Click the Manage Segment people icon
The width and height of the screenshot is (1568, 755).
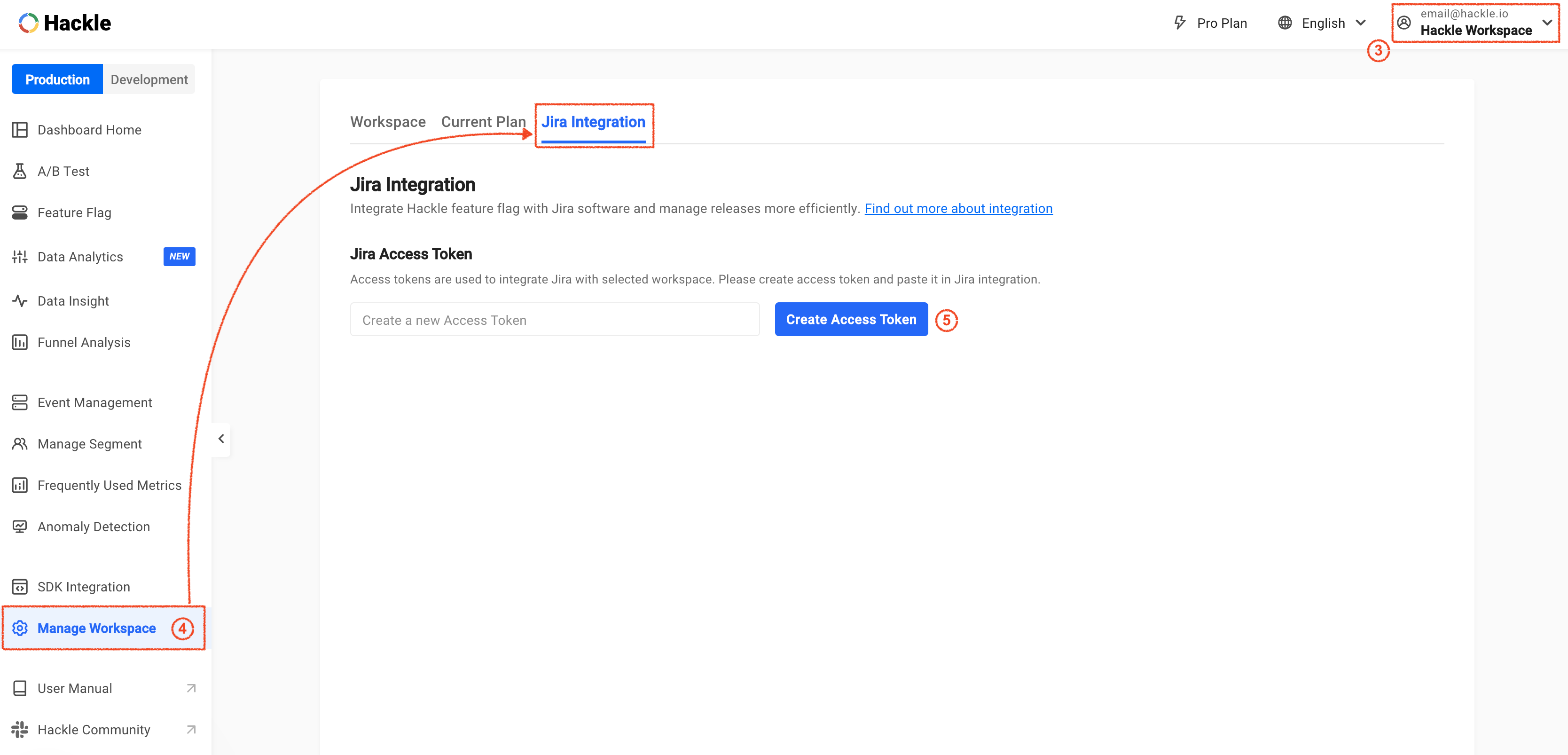point(19,444)
